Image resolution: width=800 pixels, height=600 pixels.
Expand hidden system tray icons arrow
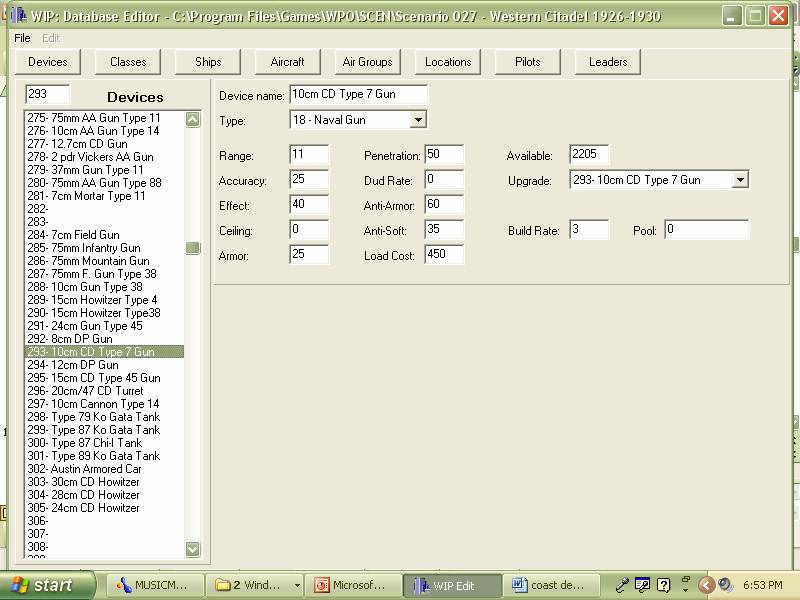706,585
